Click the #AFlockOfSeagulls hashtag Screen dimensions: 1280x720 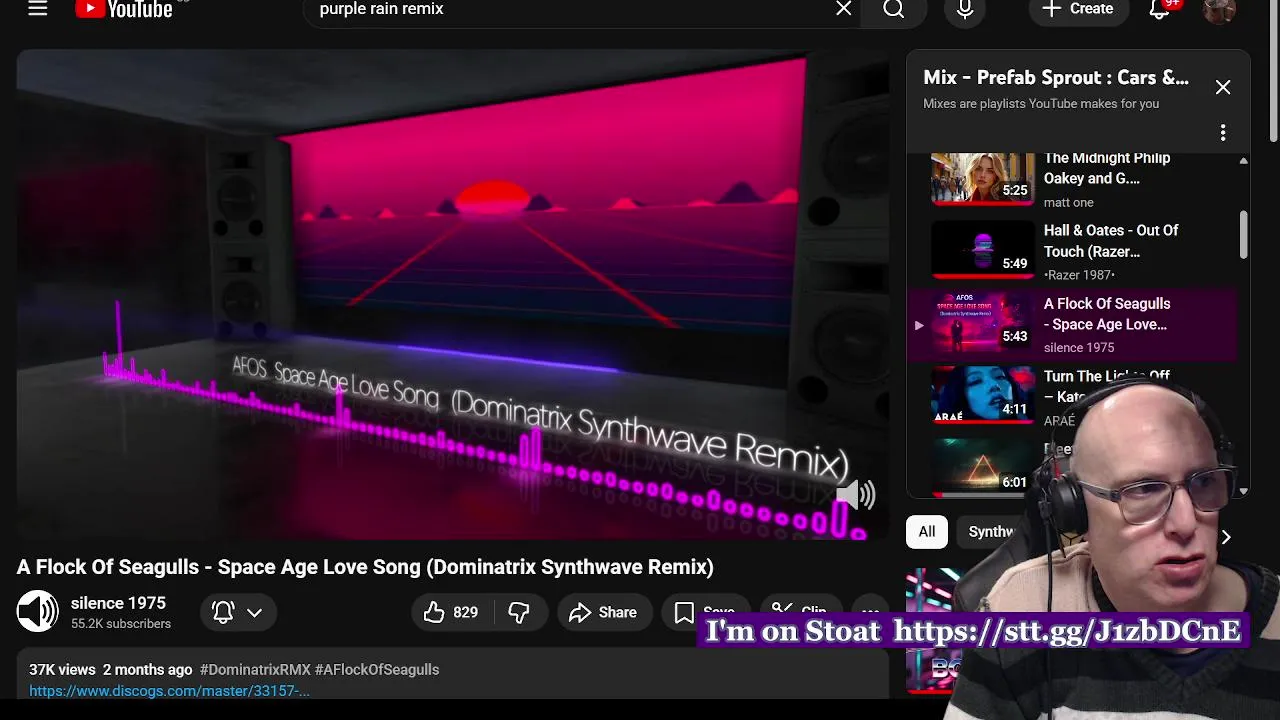377,670
